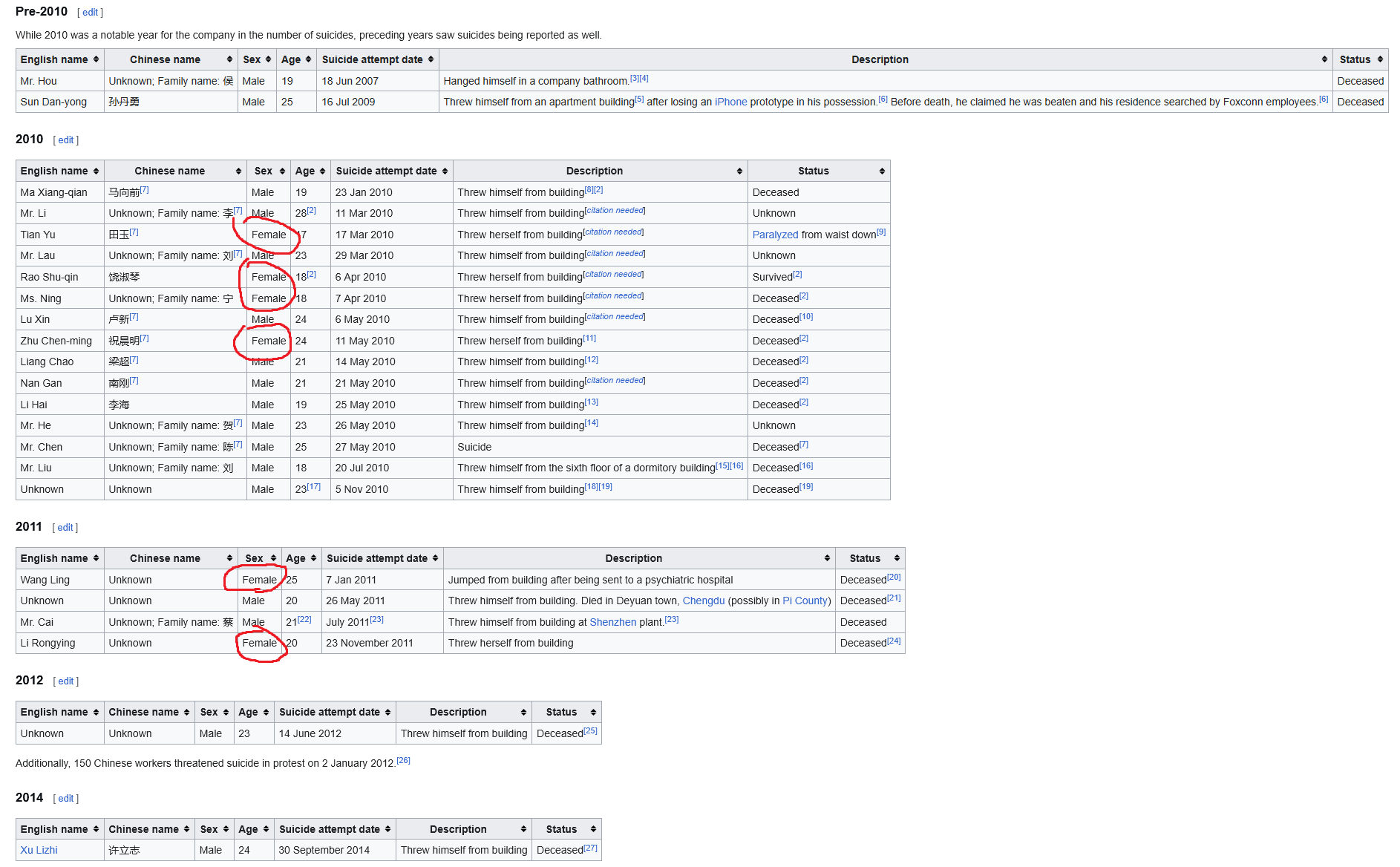Viewport: 1400px width, 867px height.
Task: Open the iPhone article link
Action: [730, 102]
